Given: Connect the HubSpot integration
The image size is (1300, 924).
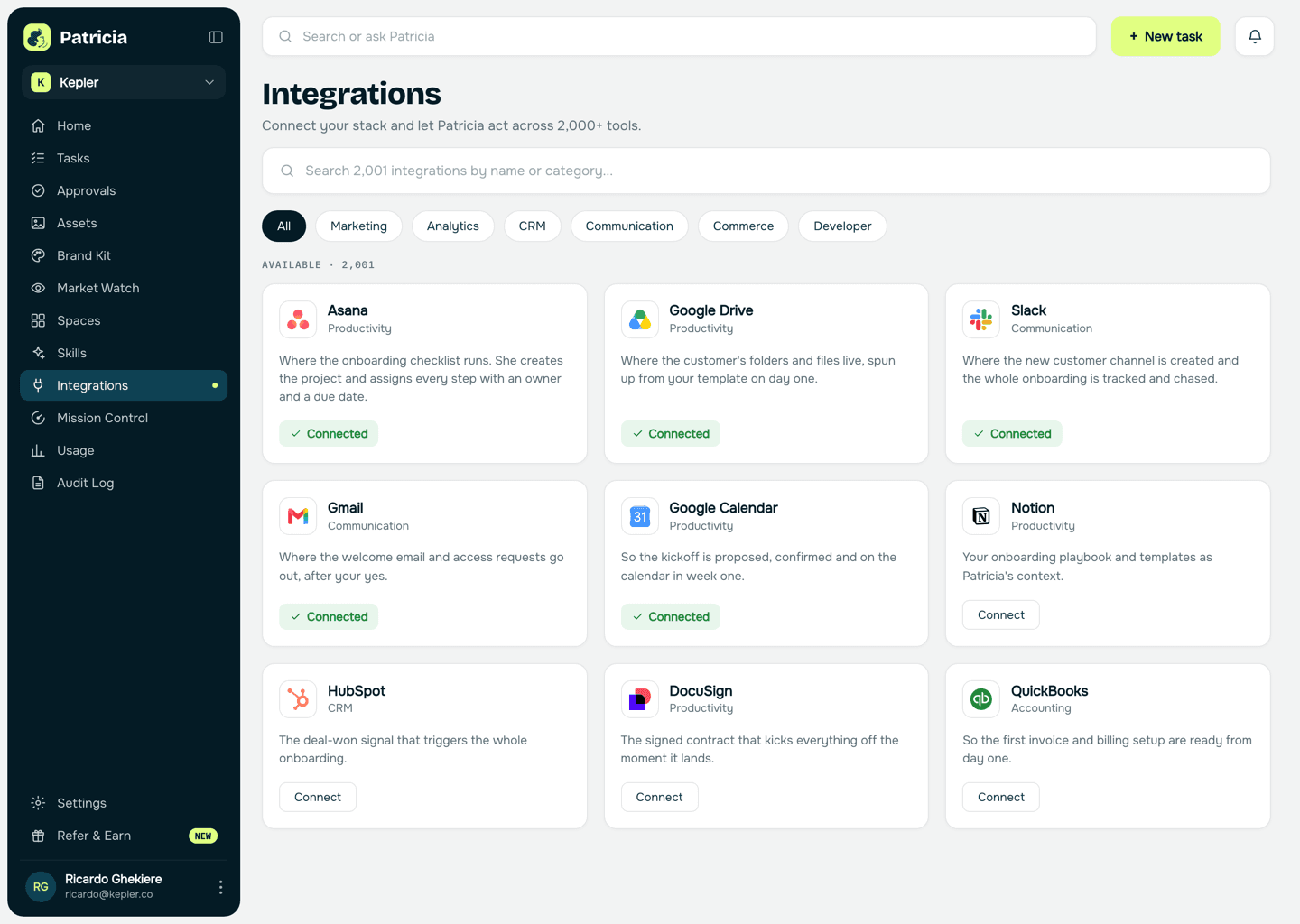Looking at the screenshot, I should tap(318, 798).
